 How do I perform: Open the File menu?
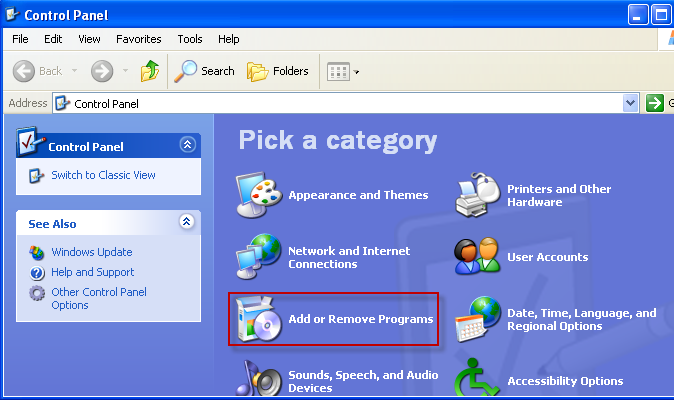point(20,39)
